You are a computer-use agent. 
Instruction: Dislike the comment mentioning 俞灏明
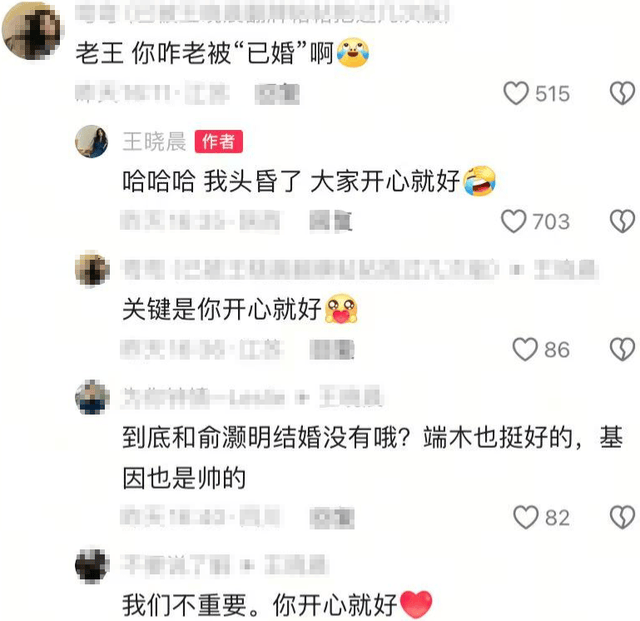pyautogui.click(x=622, y=517)
